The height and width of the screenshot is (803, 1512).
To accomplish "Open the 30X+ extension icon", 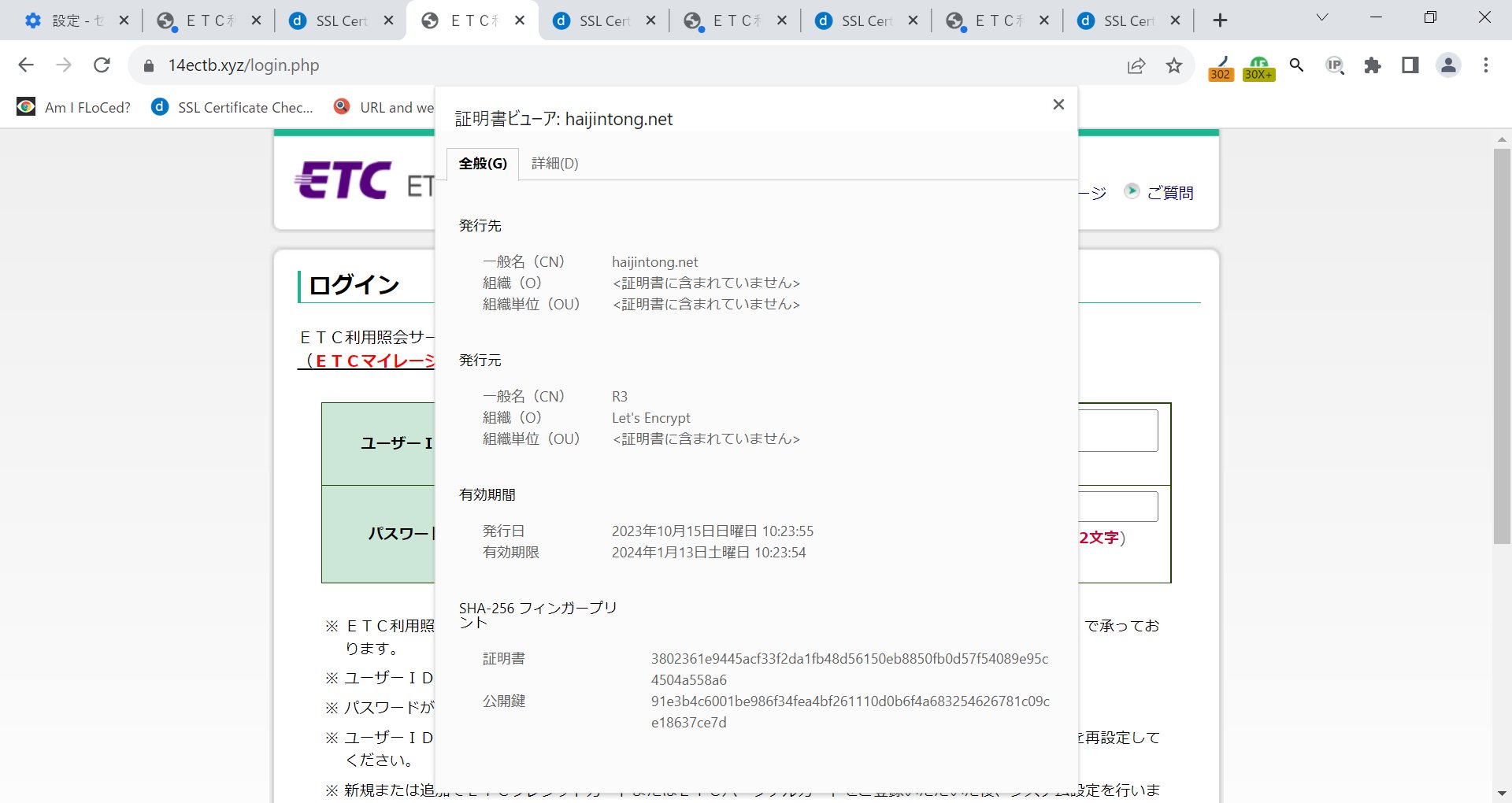I will click(1258, 67).
